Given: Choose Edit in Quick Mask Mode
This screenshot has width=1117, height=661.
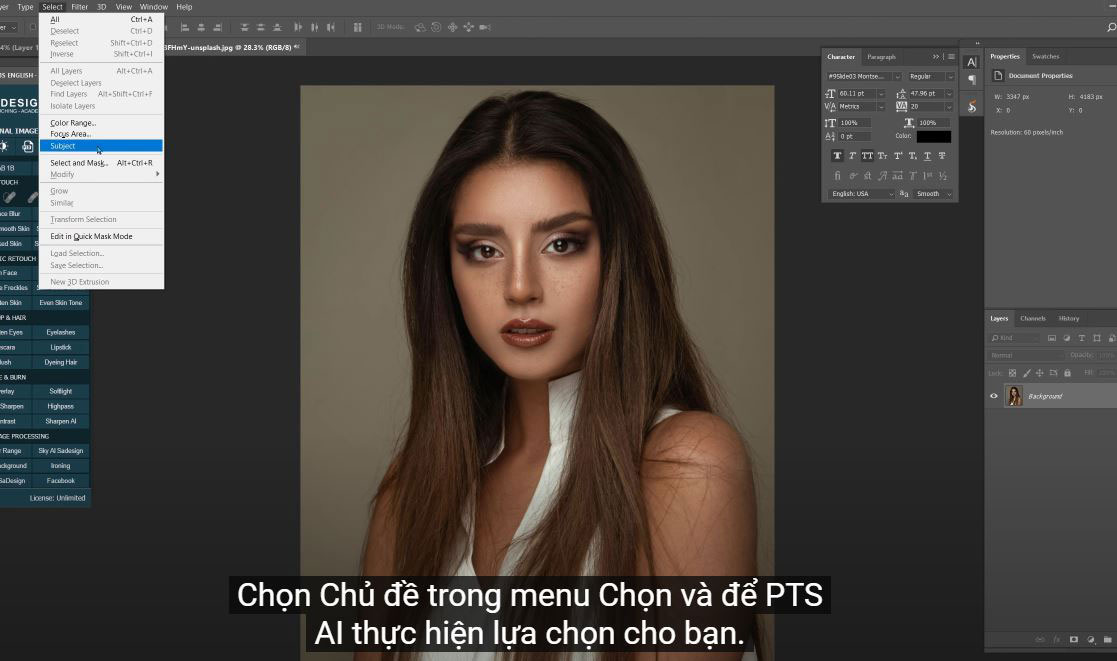Looking at the screenshot, I should pos(101,236).
